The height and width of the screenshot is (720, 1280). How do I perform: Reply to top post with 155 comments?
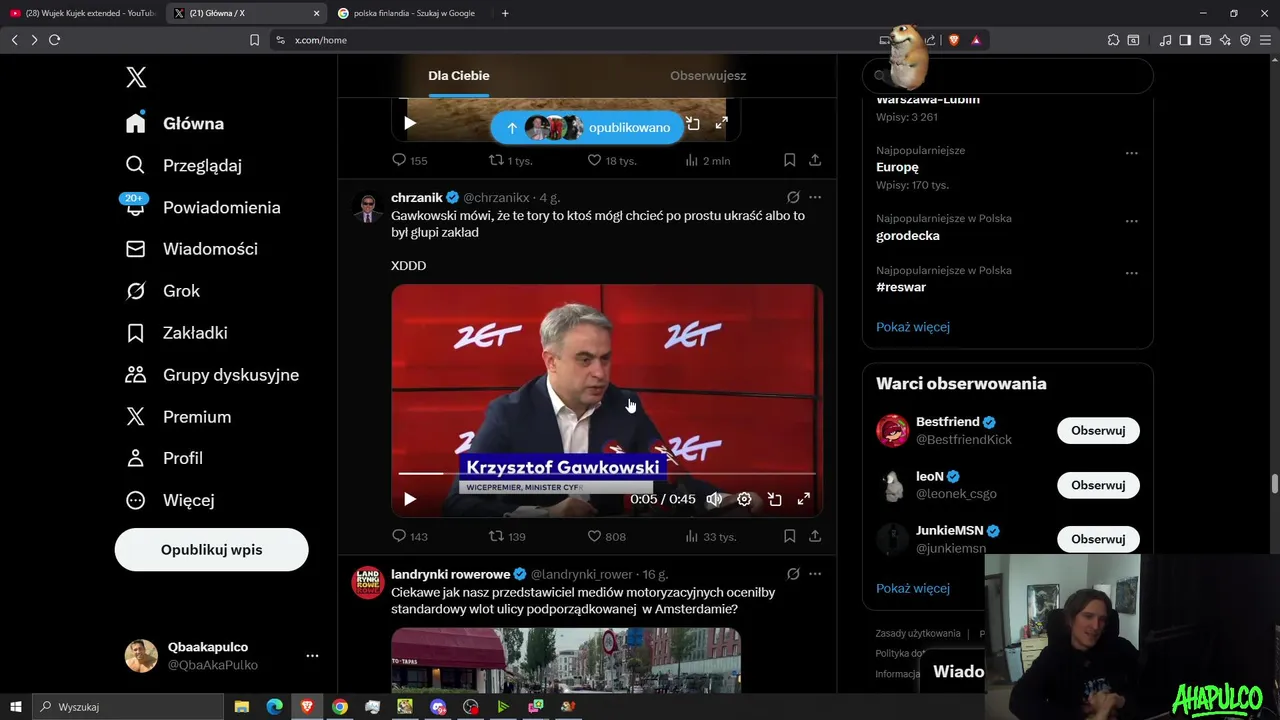(x=410, y=160)
